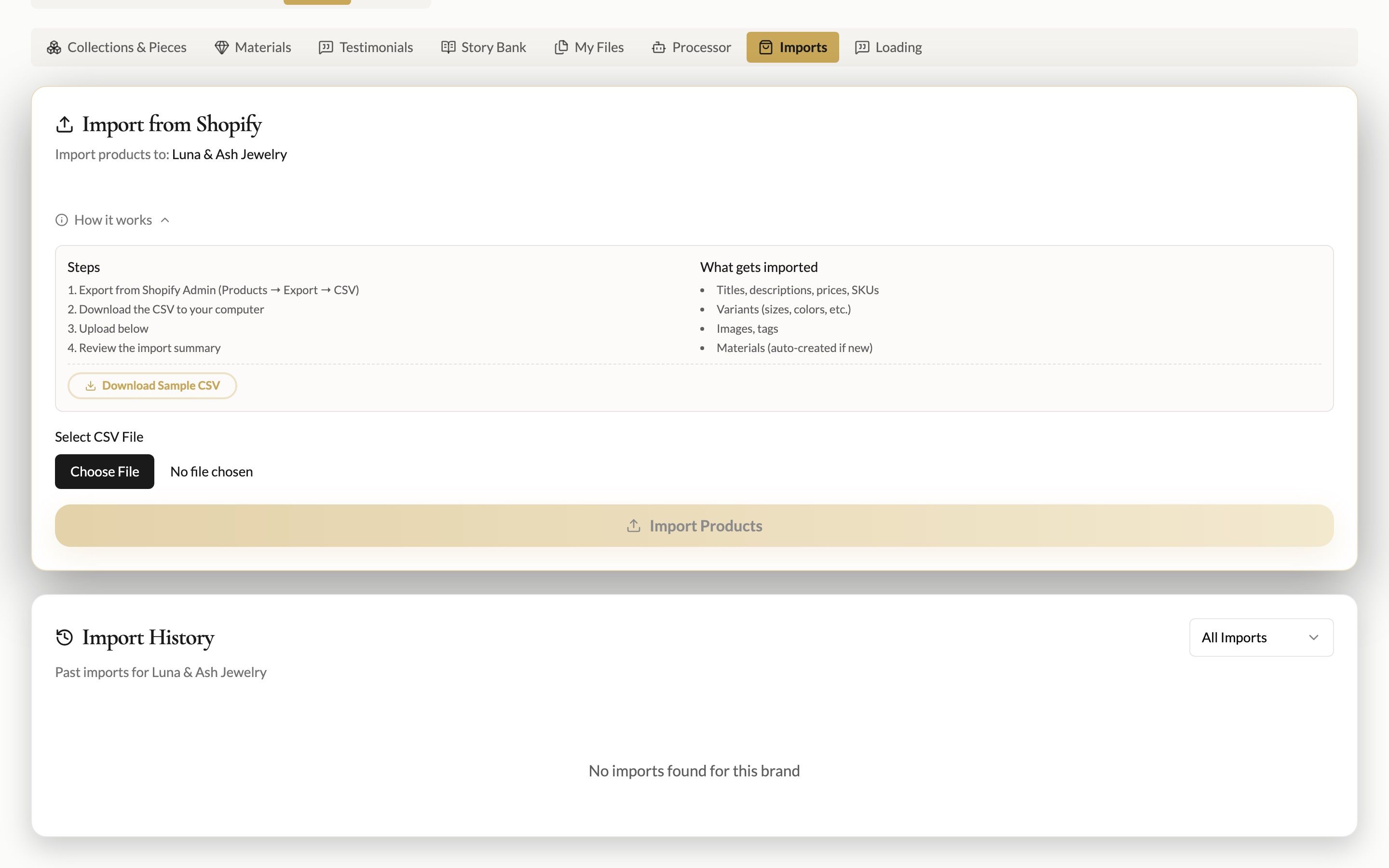Screen dimensions: 1389x868
Task: Switch to the Materials tab
Action: click(x=253, y=47)
